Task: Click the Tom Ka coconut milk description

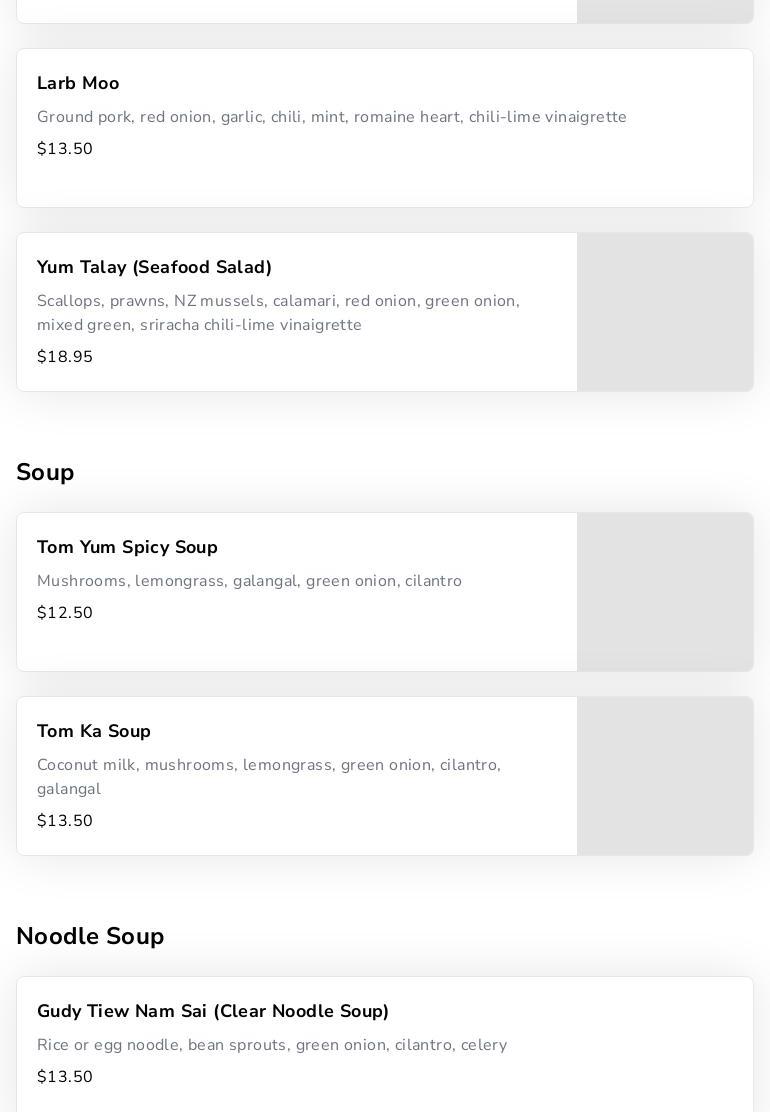Action: [x=268, y=777]
